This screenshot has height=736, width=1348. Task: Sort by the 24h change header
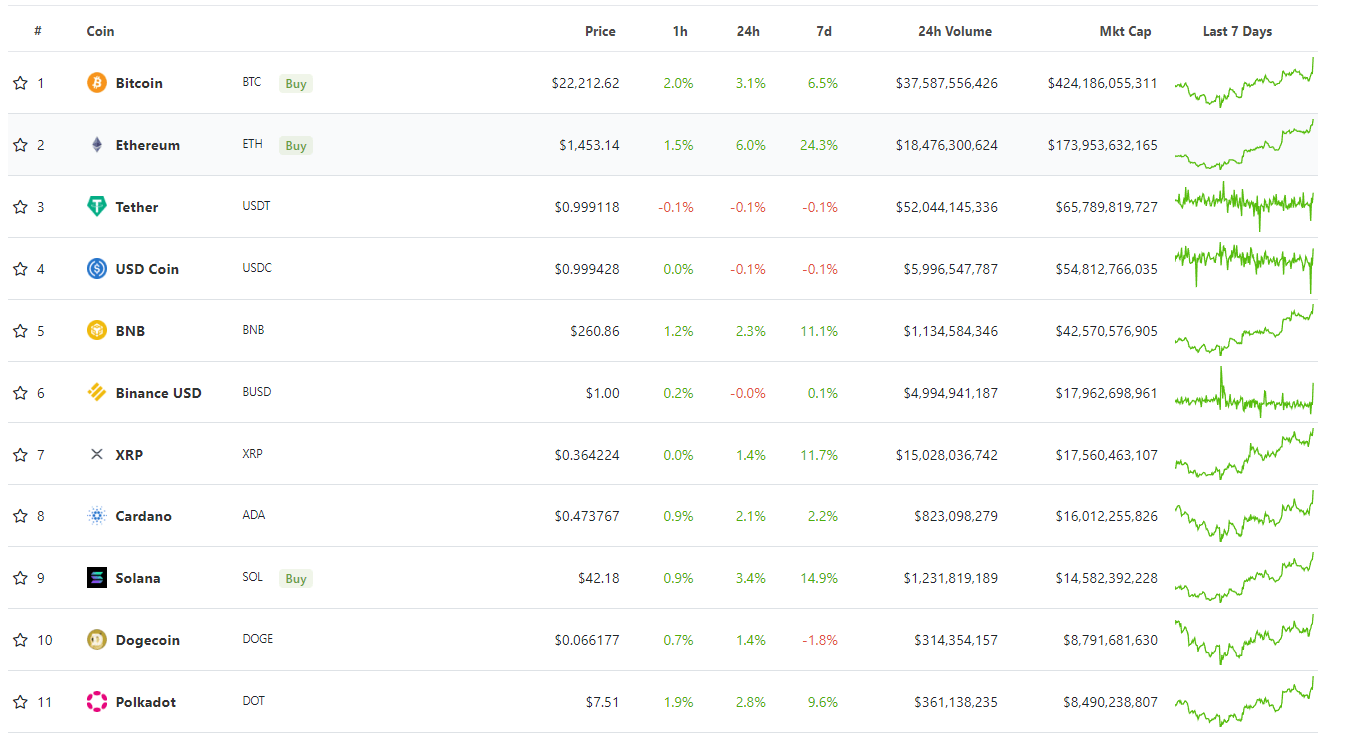tap(748, 31)
